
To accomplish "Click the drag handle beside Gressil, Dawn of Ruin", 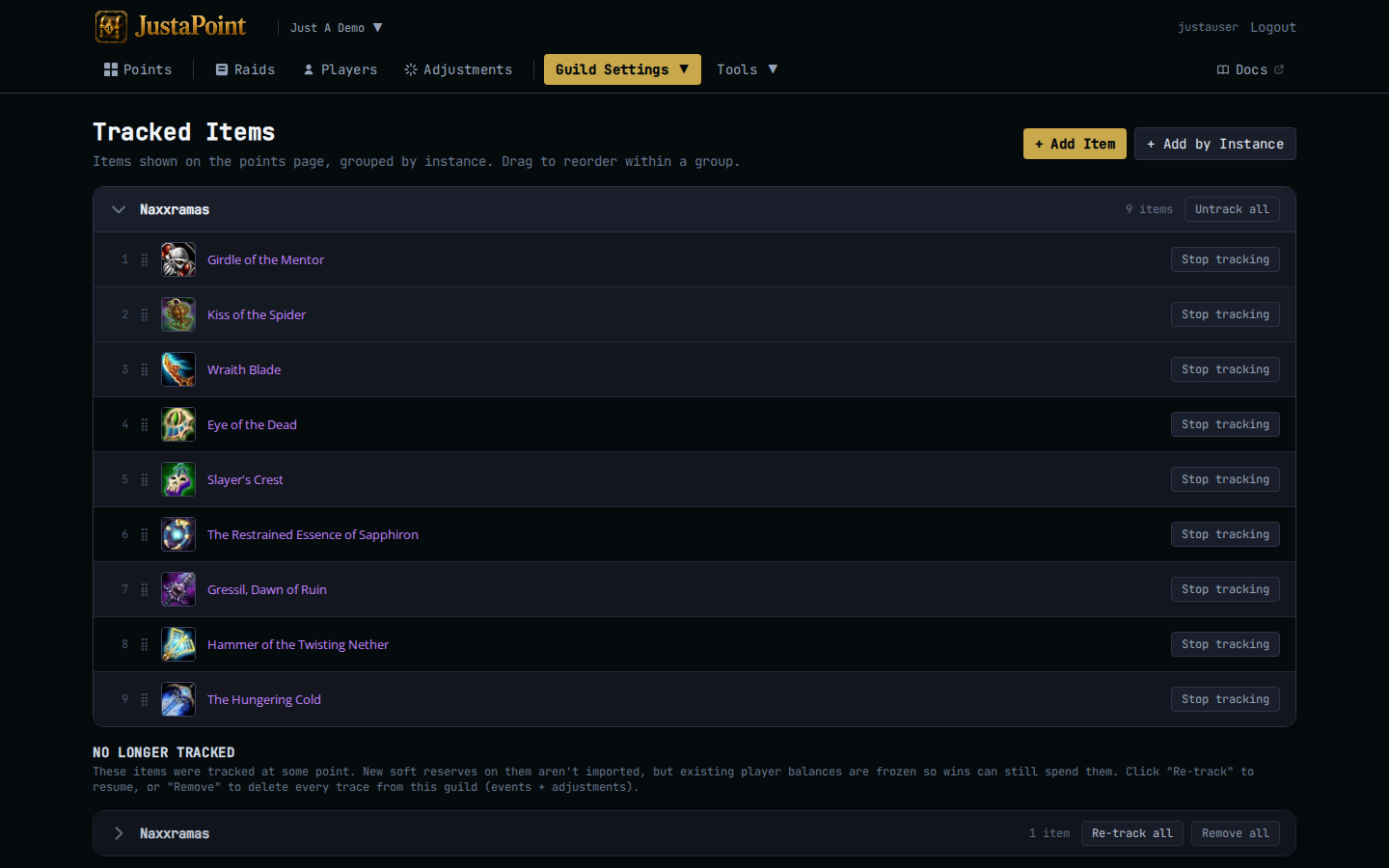I will pos(145,589).
